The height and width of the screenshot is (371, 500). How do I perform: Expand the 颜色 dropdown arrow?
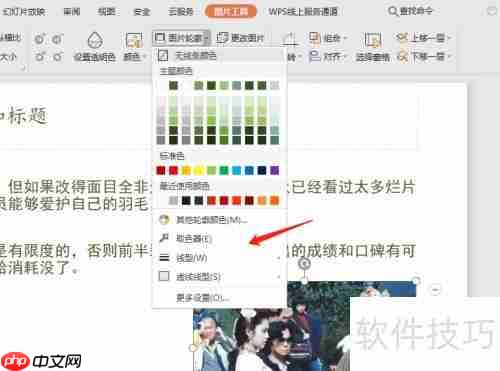[144, 57]
